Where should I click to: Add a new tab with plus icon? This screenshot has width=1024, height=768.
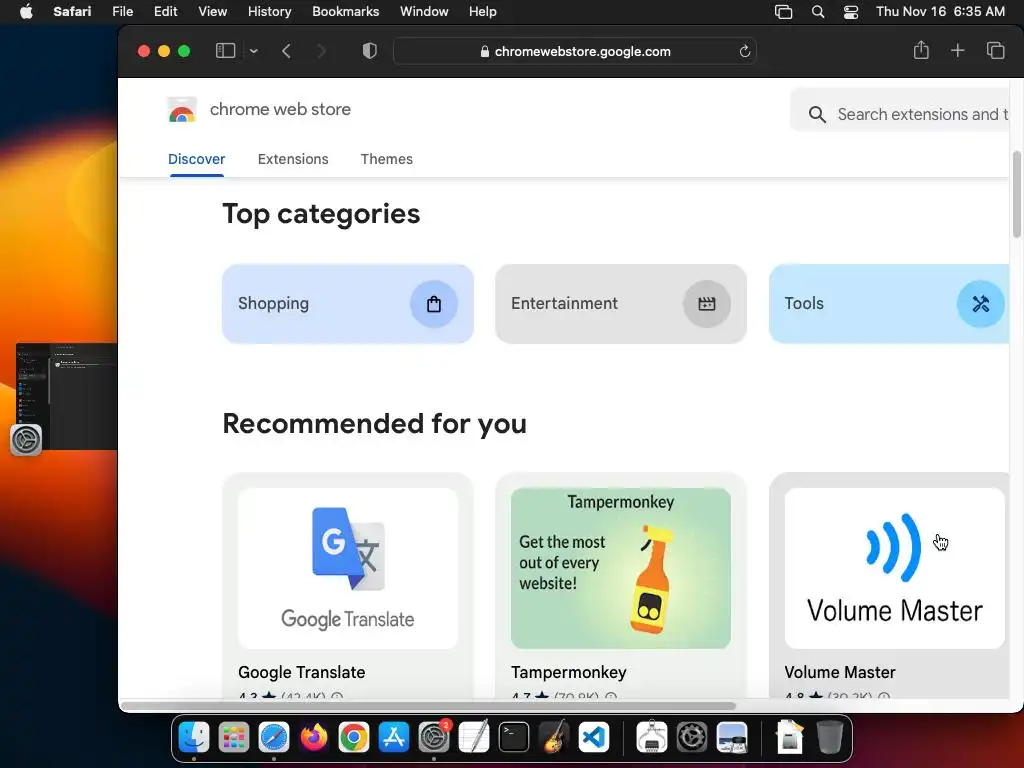(x=957, y=50)
